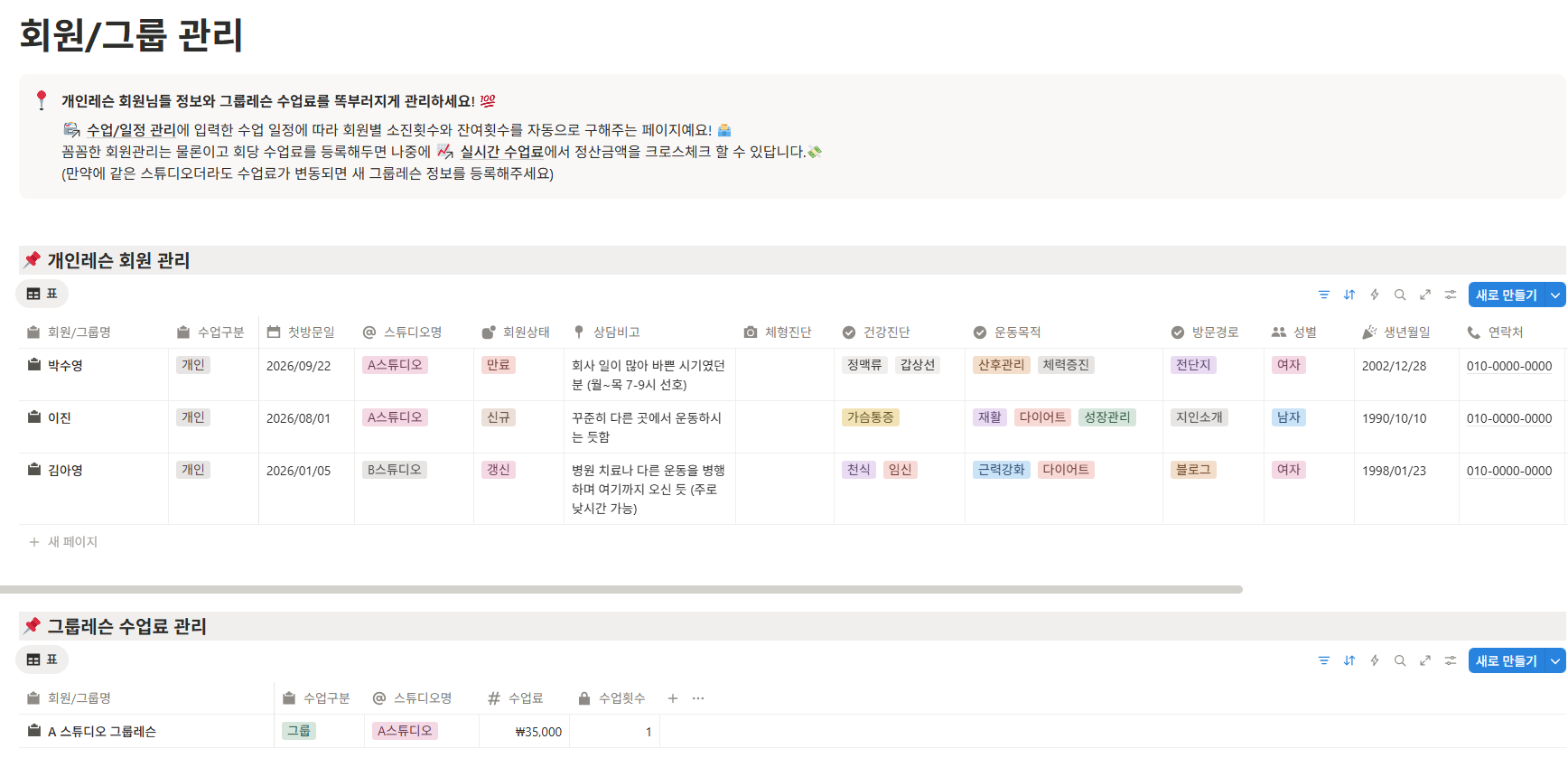The width and height of the screenshot is (1568, 758).
Task: Click 산후관리 goal tag in 박수영 row
Action: pos(1002,365)
